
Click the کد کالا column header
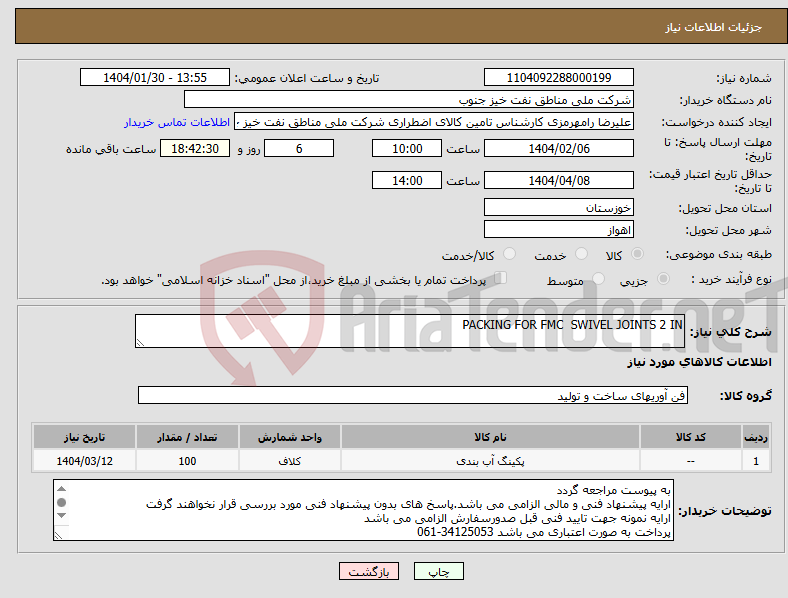(x=691, y=437)
